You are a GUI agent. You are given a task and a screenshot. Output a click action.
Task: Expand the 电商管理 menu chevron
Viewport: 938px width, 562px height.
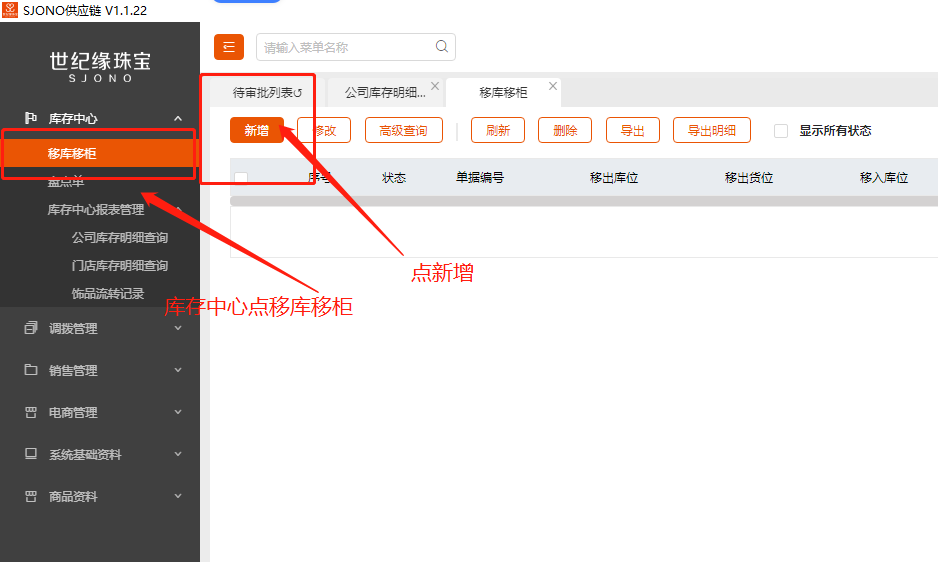point(178,412)
